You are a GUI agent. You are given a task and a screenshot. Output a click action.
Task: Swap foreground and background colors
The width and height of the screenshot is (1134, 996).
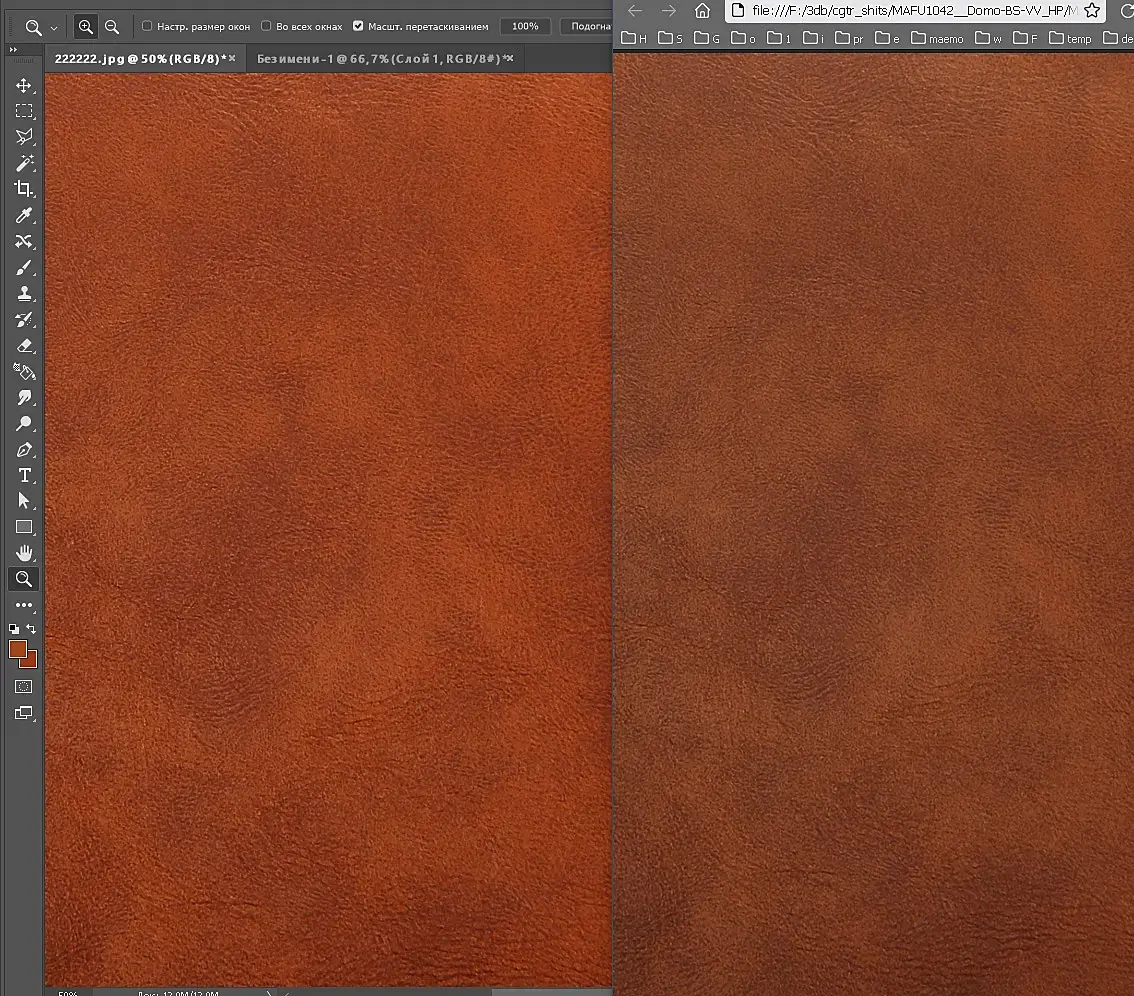tap(31, 629)
